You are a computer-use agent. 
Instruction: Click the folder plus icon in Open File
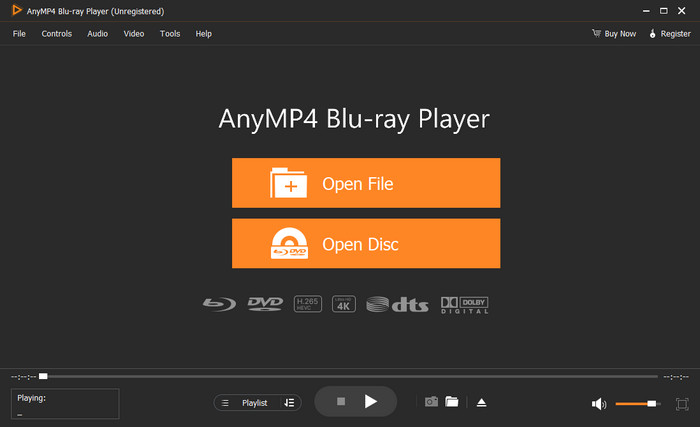(x=288, y=183)
